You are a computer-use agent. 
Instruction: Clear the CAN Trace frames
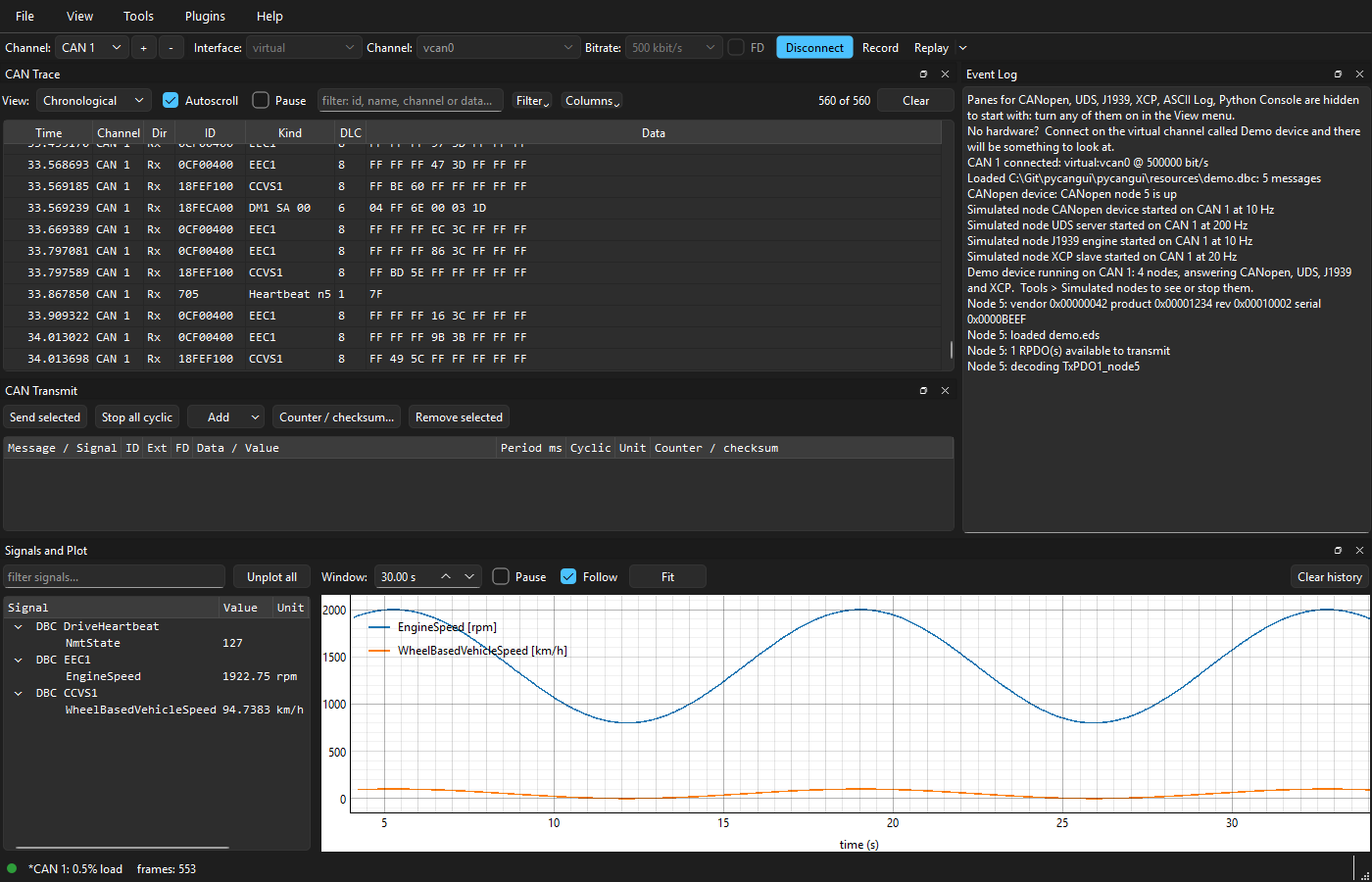pos(915,101)
